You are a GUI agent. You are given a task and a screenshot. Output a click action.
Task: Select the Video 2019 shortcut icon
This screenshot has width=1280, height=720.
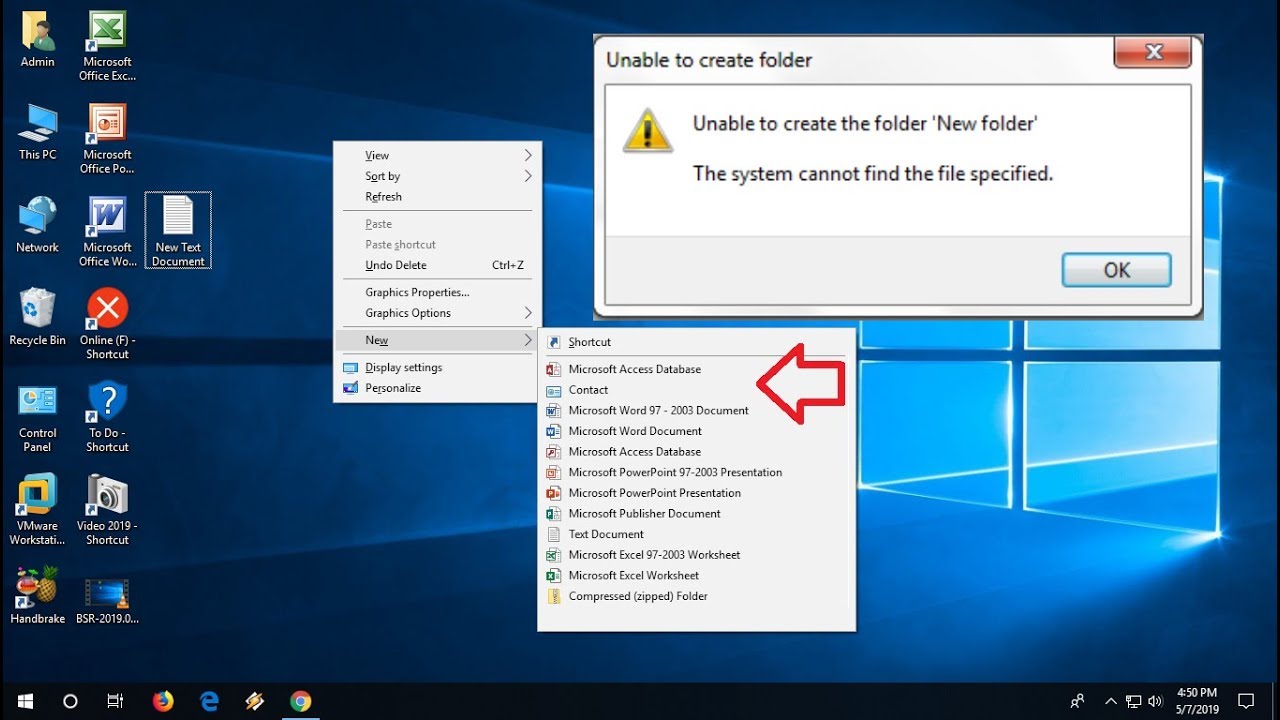(107, 511)
